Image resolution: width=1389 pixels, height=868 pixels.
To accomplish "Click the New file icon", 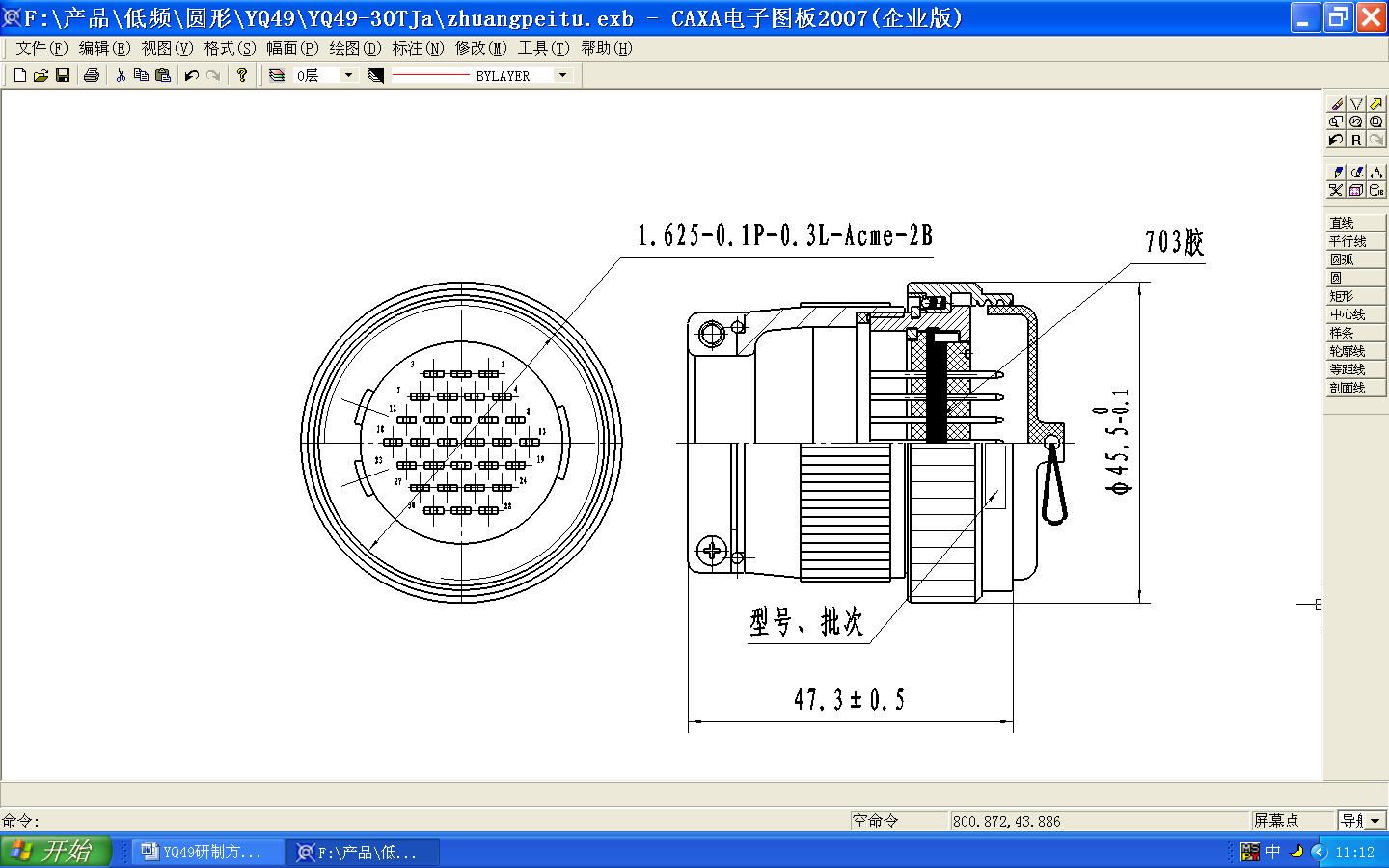I will pos(19,75).
